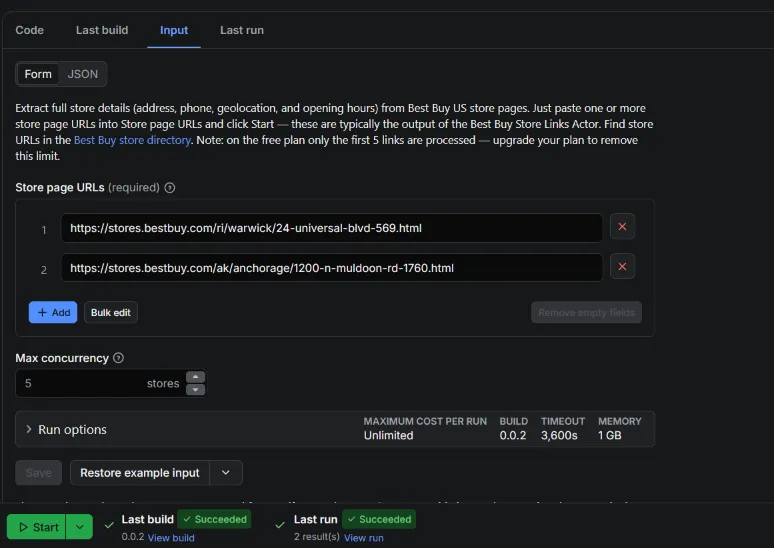The height and width of the screenshot is (548, 774).
Task: Open the dropdown next to Start button
Action: pos(79,527)
